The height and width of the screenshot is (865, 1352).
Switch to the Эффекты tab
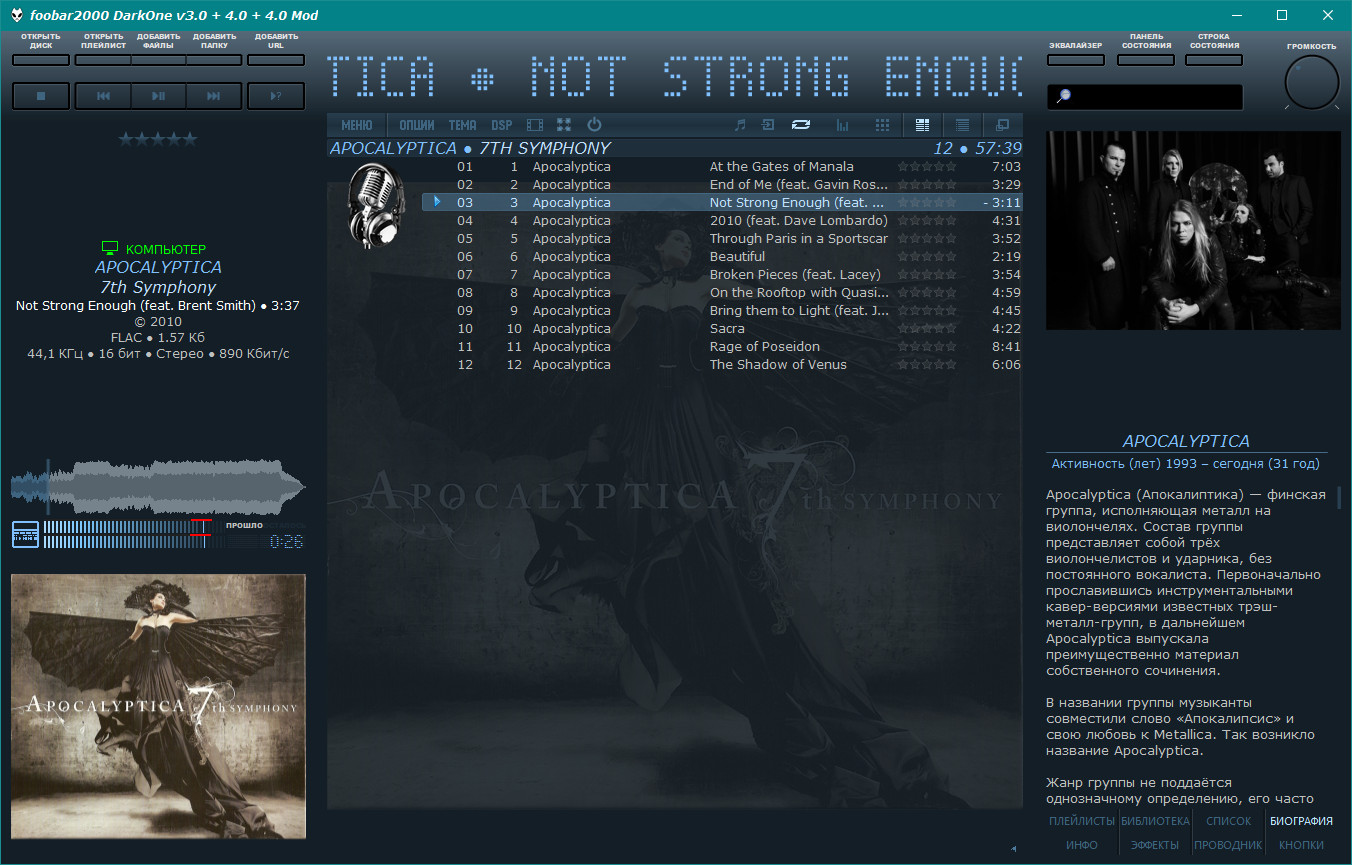pyautogui.click(x=1155, y=845)
